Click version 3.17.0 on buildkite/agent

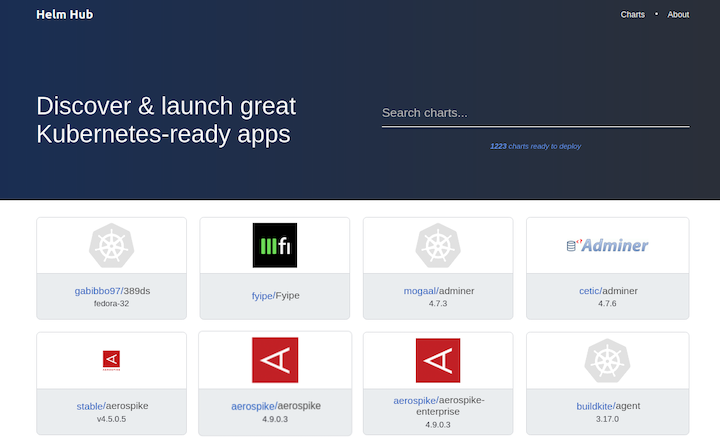607,419
